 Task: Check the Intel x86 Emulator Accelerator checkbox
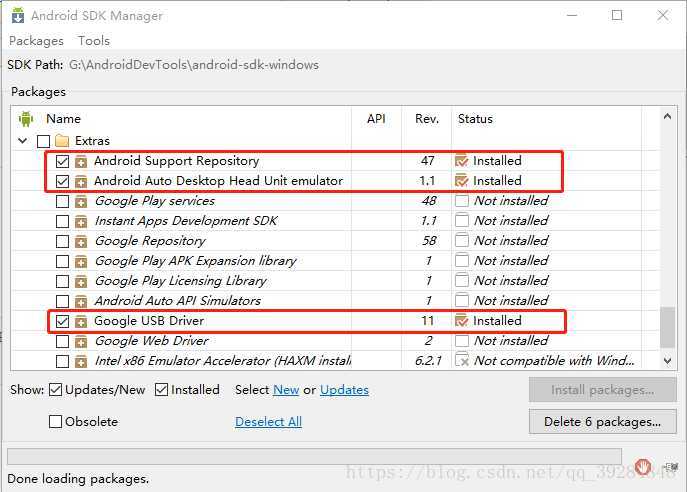coord(62,361)
